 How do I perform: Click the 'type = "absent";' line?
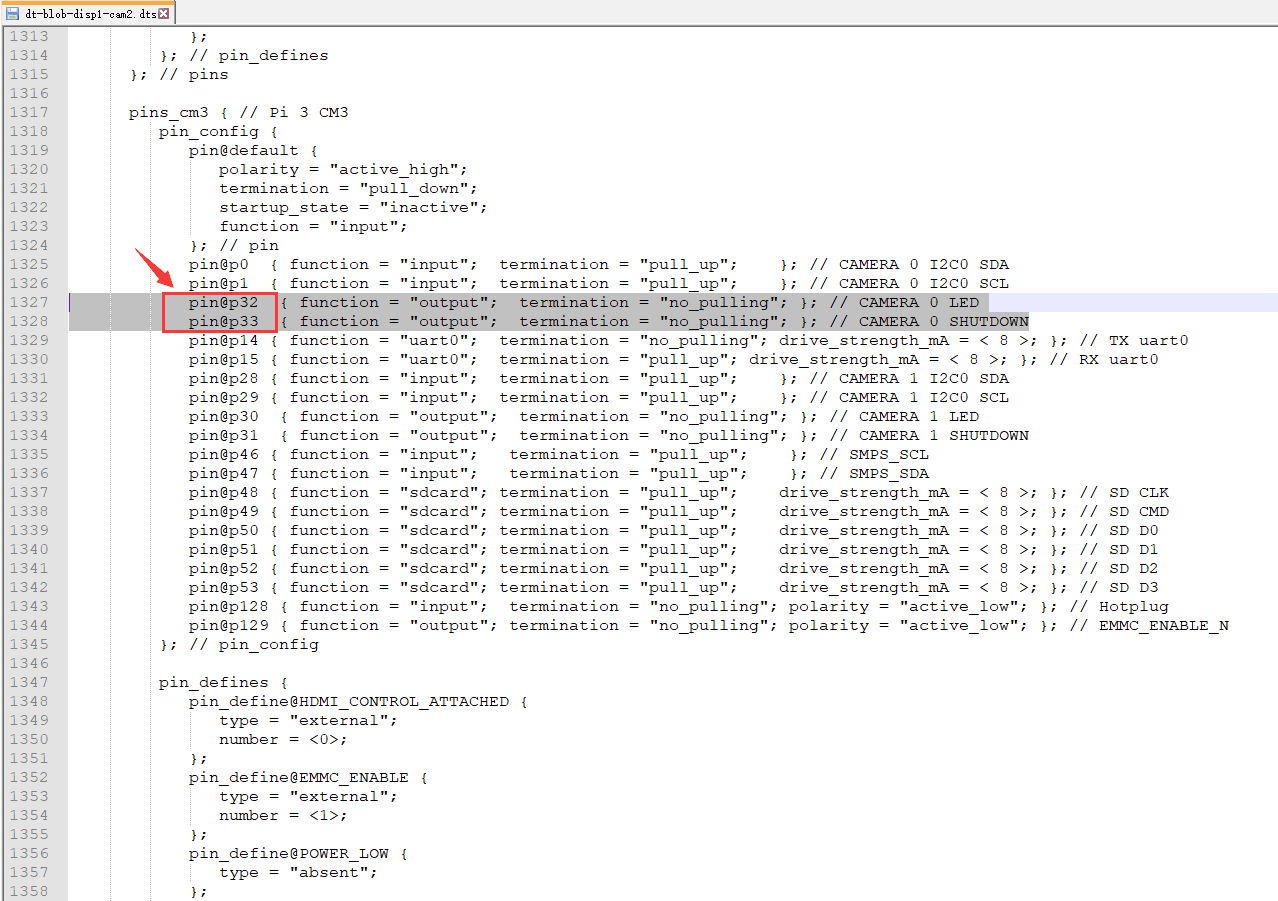tap(298, 872)
